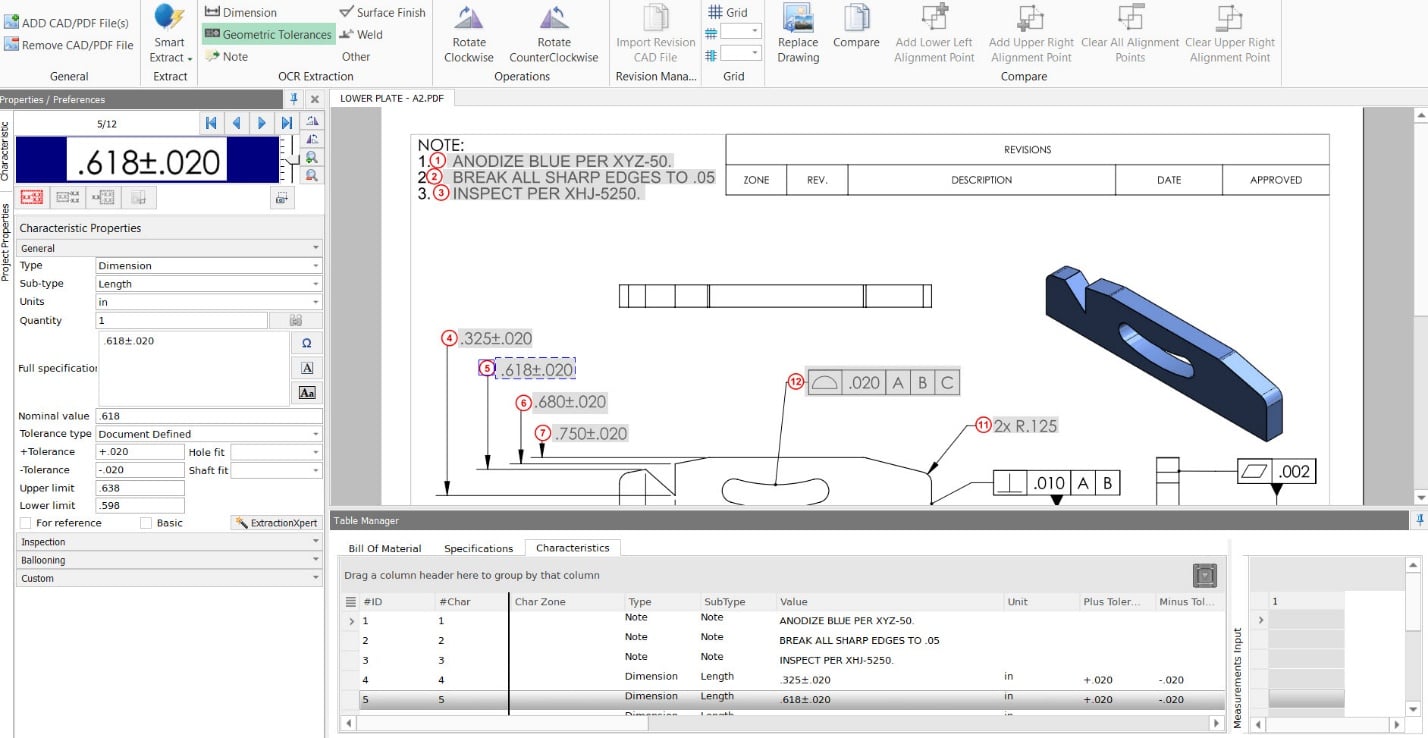Click table filter icon in Table Manager

click(1205, 575)
